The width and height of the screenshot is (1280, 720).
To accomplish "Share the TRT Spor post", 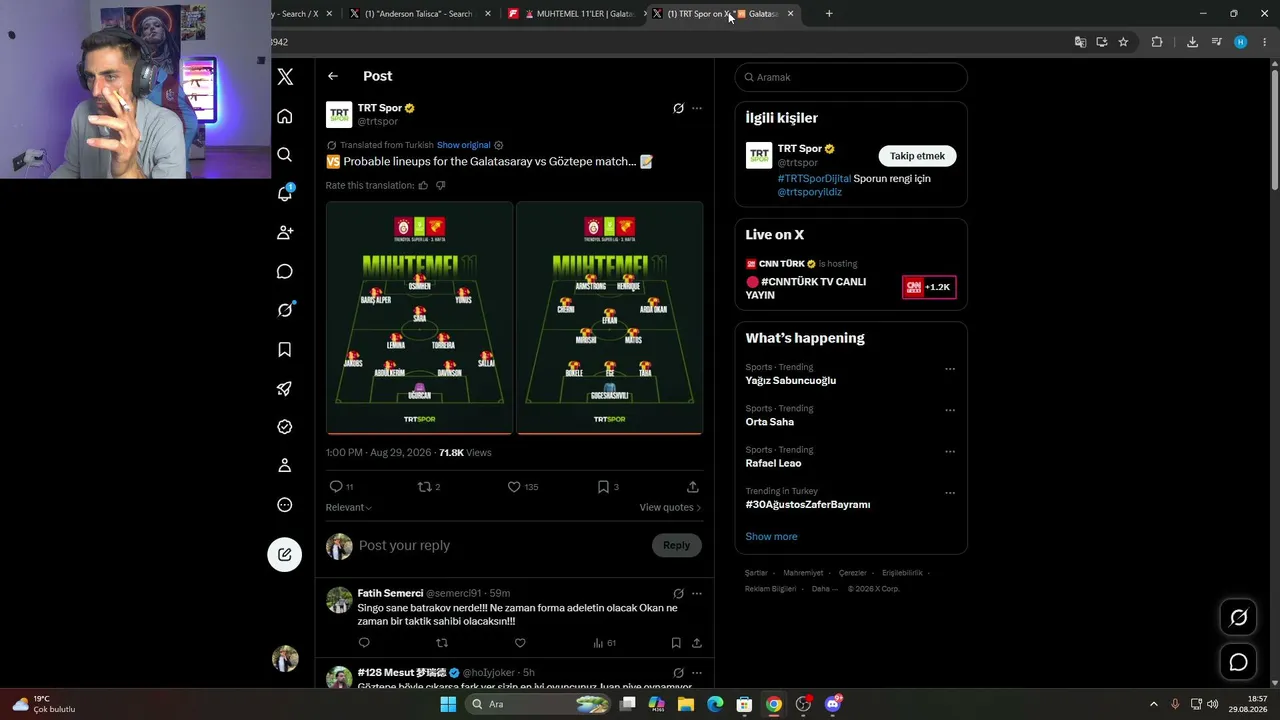I will pos(693,487).
